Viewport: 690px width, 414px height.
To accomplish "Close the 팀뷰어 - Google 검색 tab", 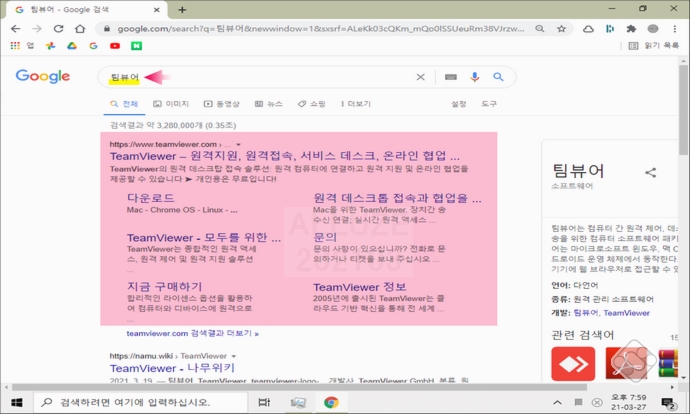I will point(156,10).
